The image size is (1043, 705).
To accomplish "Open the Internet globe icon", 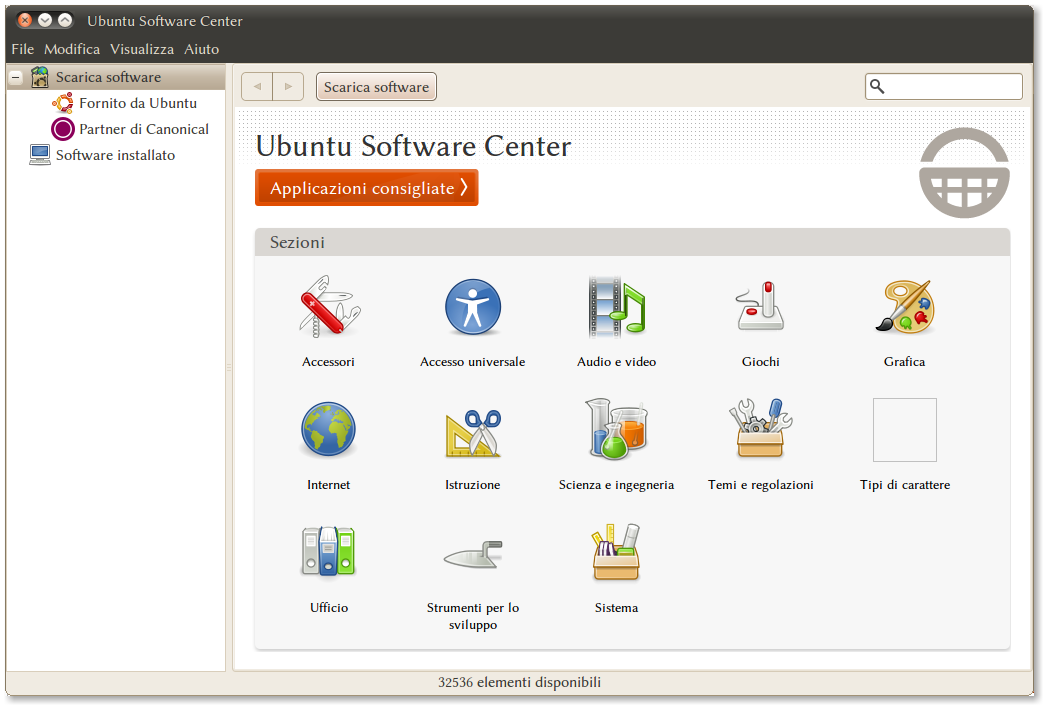I will tap(328, 430).
